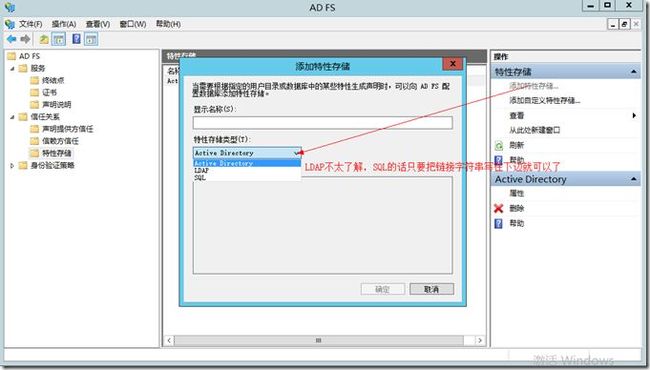Viewport: 650px width, 370px height.
Task: Restore the inner MDI child window
Action: point(624,24)
